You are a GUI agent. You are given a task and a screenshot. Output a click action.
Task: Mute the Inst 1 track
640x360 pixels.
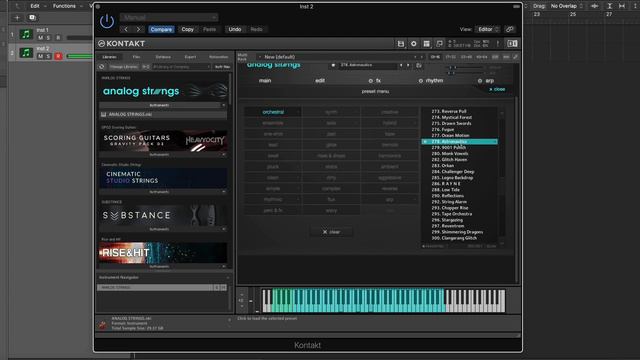pyautogui.click(x=40, y=38)
